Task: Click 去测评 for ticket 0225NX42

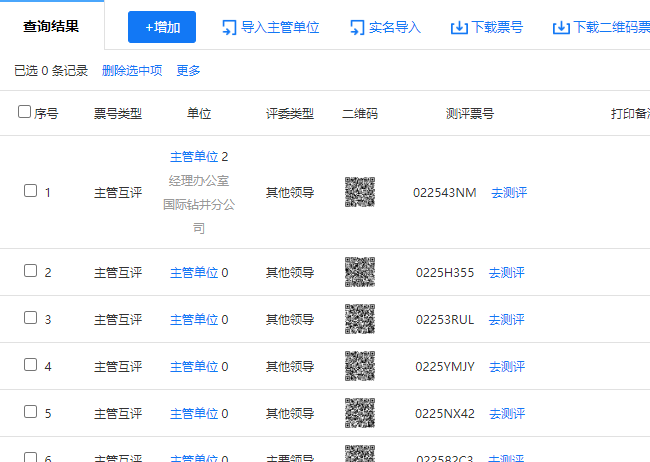Action: 507,413
